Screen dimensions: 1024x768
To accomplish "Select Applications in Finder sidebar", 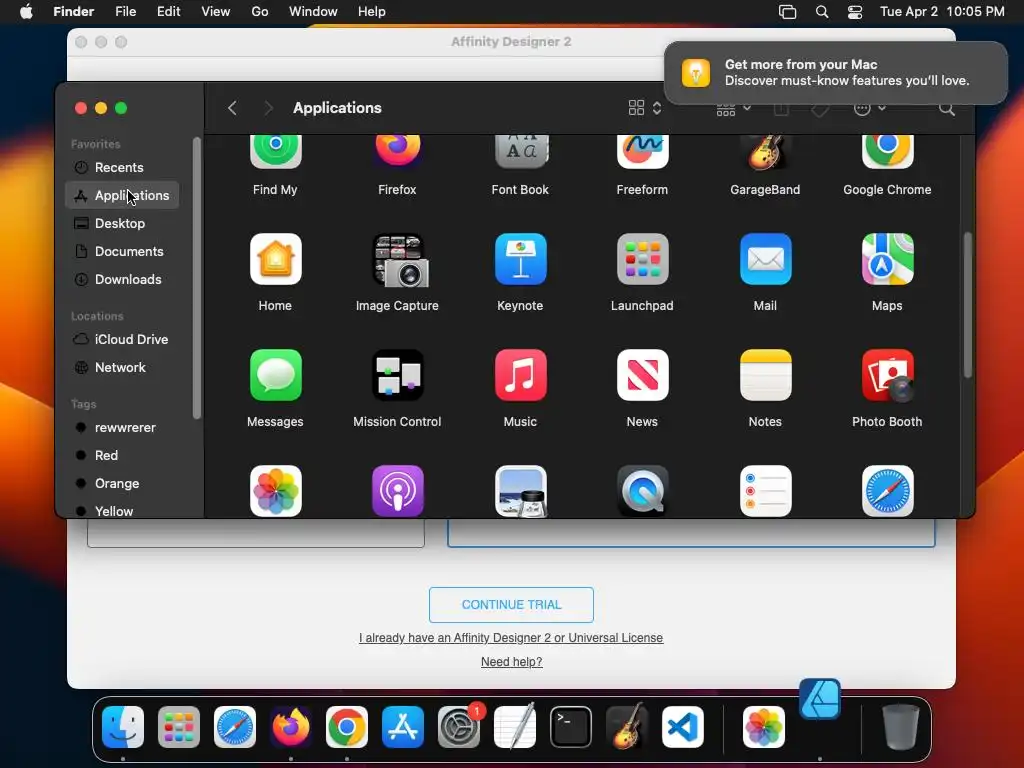I will 121,195.
